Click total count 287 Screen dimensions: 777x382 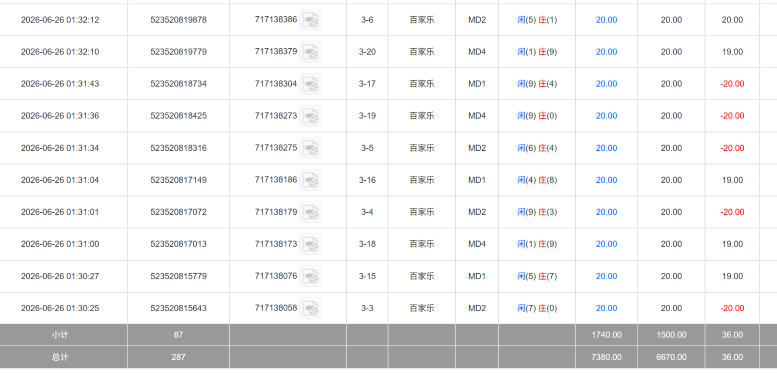(178, 357)
